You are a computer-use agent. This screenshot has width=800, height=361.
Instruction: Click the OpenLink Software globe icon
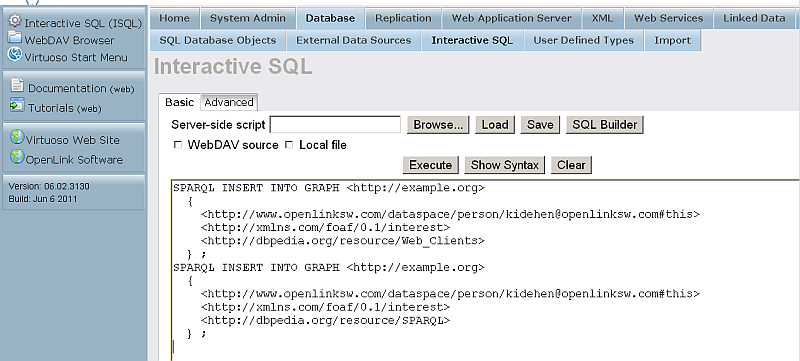tap(17, 157)
